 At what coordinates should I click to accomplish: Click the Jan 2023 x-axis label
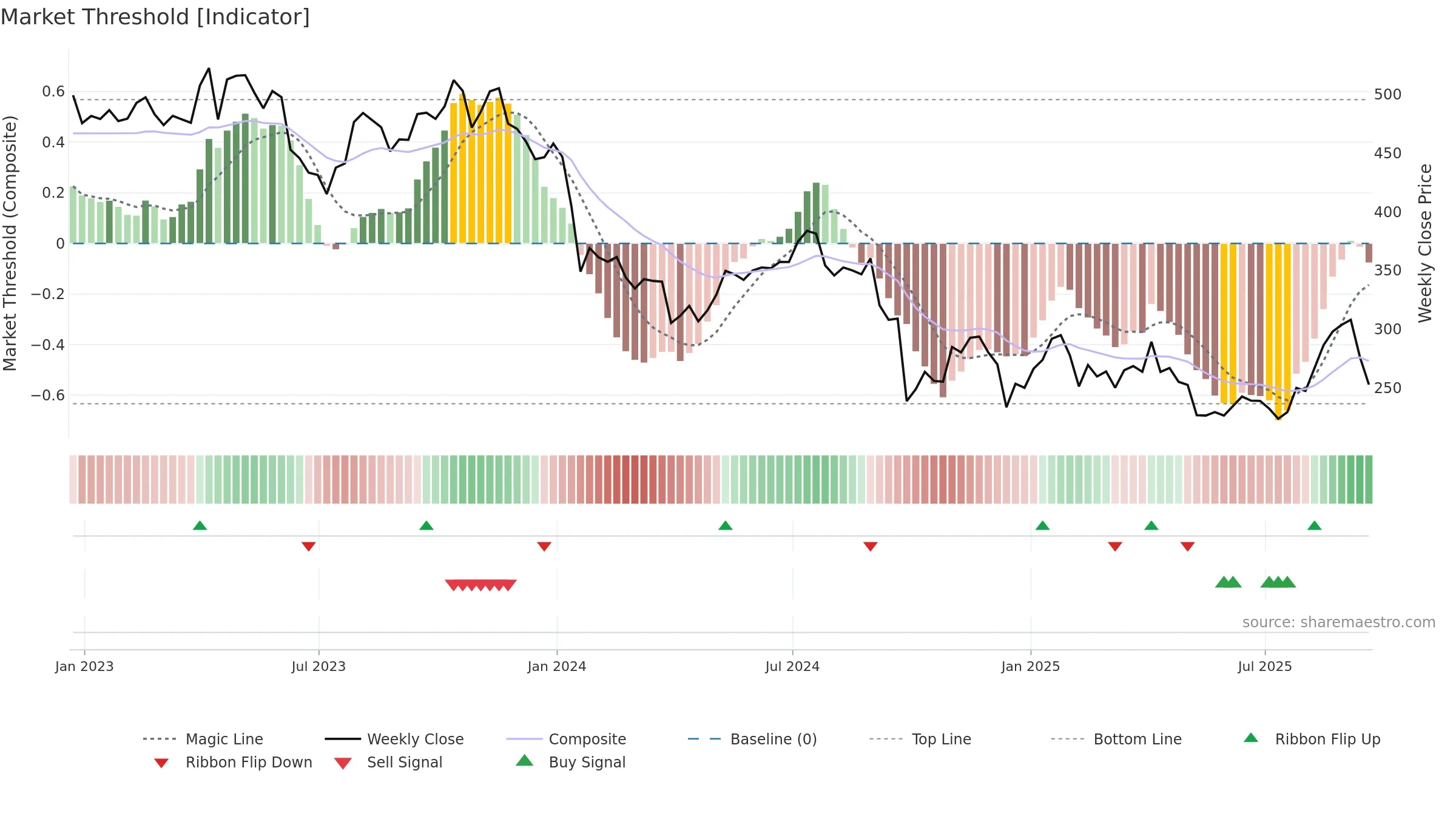(84, 667)
